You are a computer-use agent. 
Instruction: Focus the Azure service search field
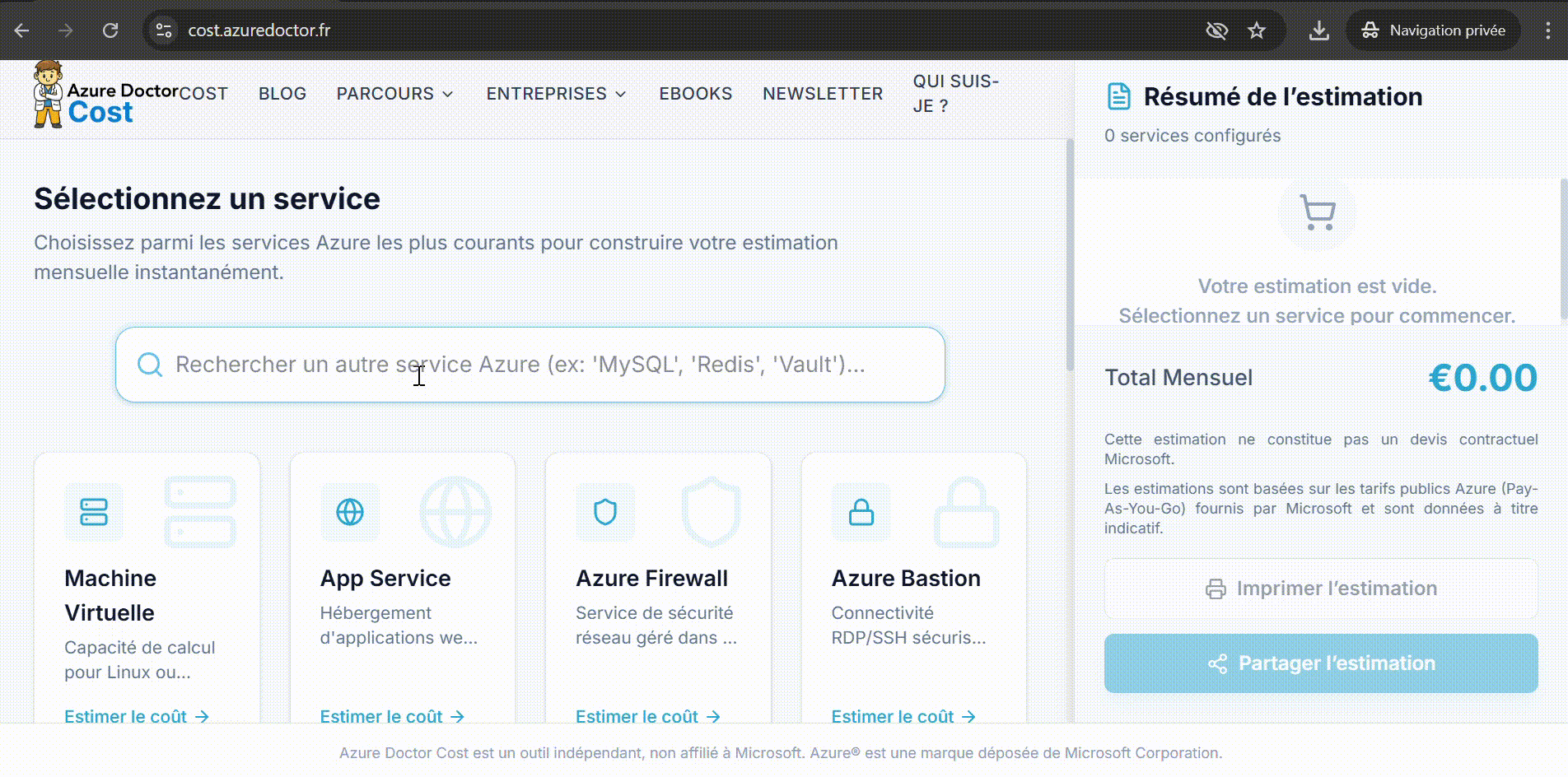(x=530, y=365)
